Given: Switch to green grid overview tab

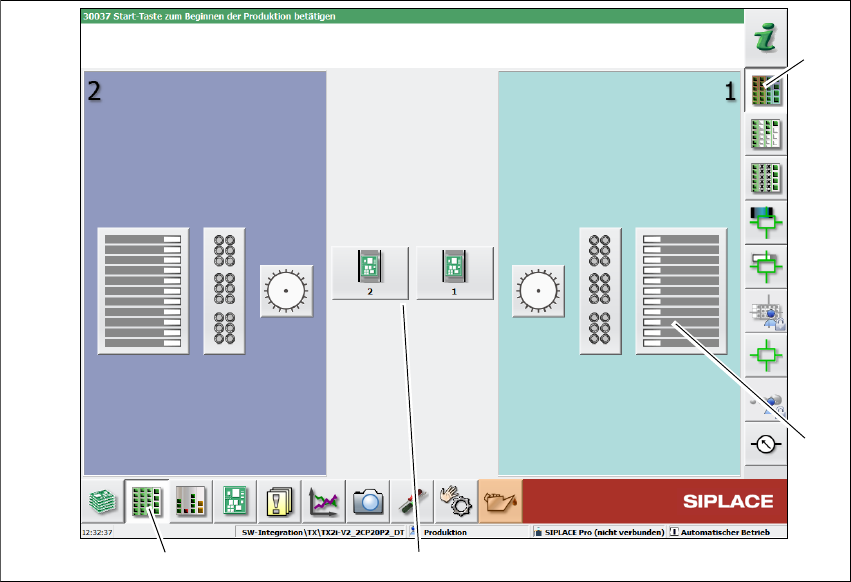Looking at the screenshot, I should tap(147, 501).
